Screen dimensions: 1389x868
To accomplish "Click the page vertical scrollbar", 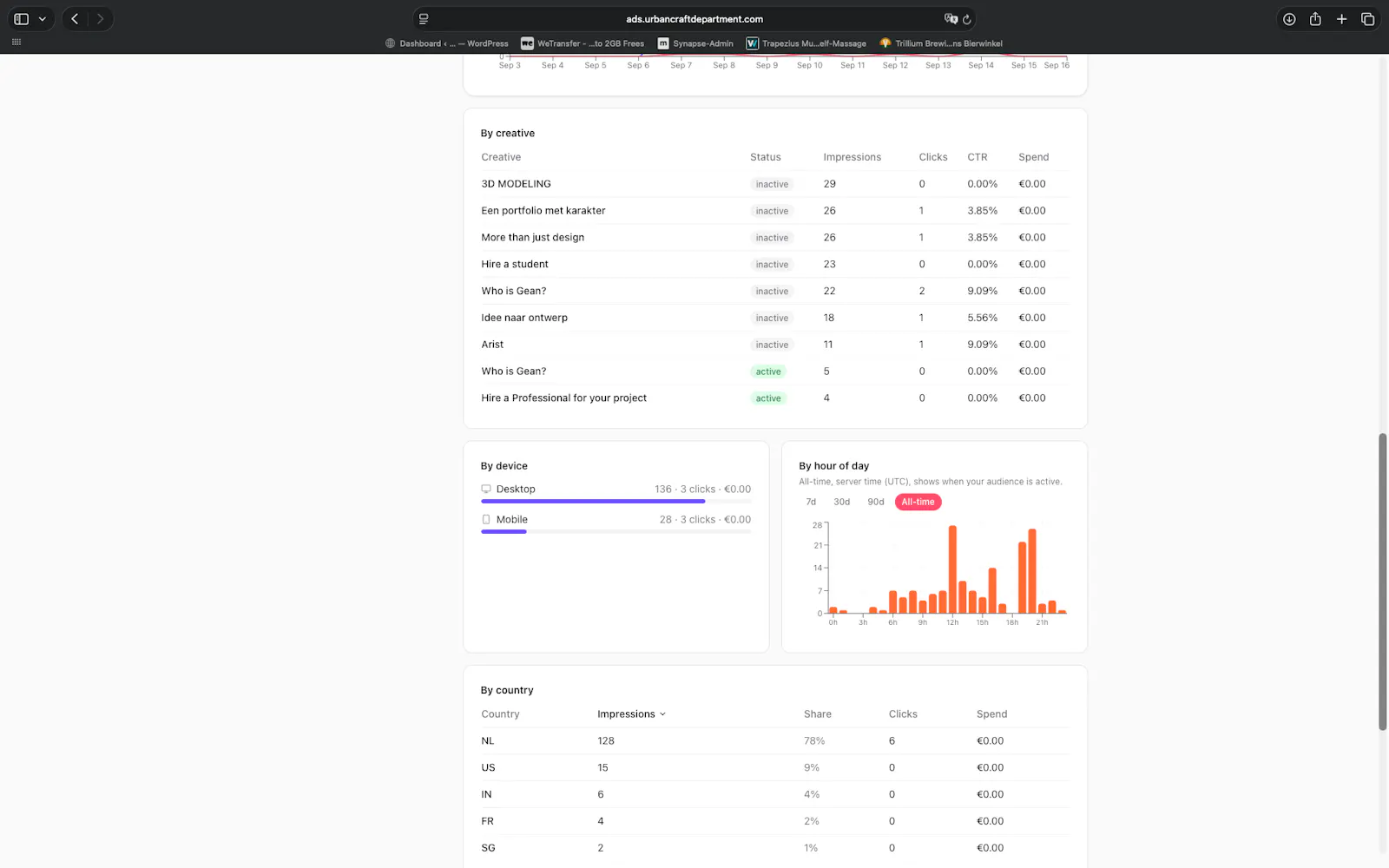I will 1383,582.
